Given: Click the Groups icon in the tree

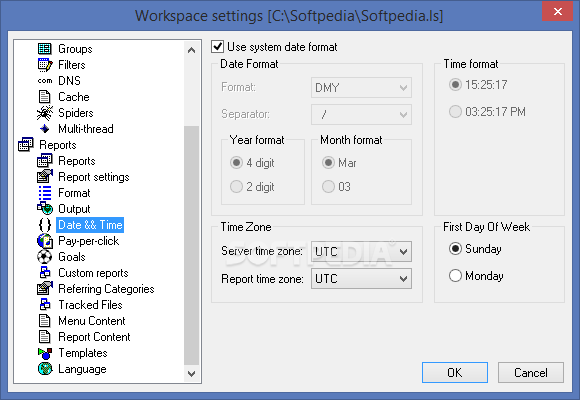Looking at the screenshot, I should point(45,48).
